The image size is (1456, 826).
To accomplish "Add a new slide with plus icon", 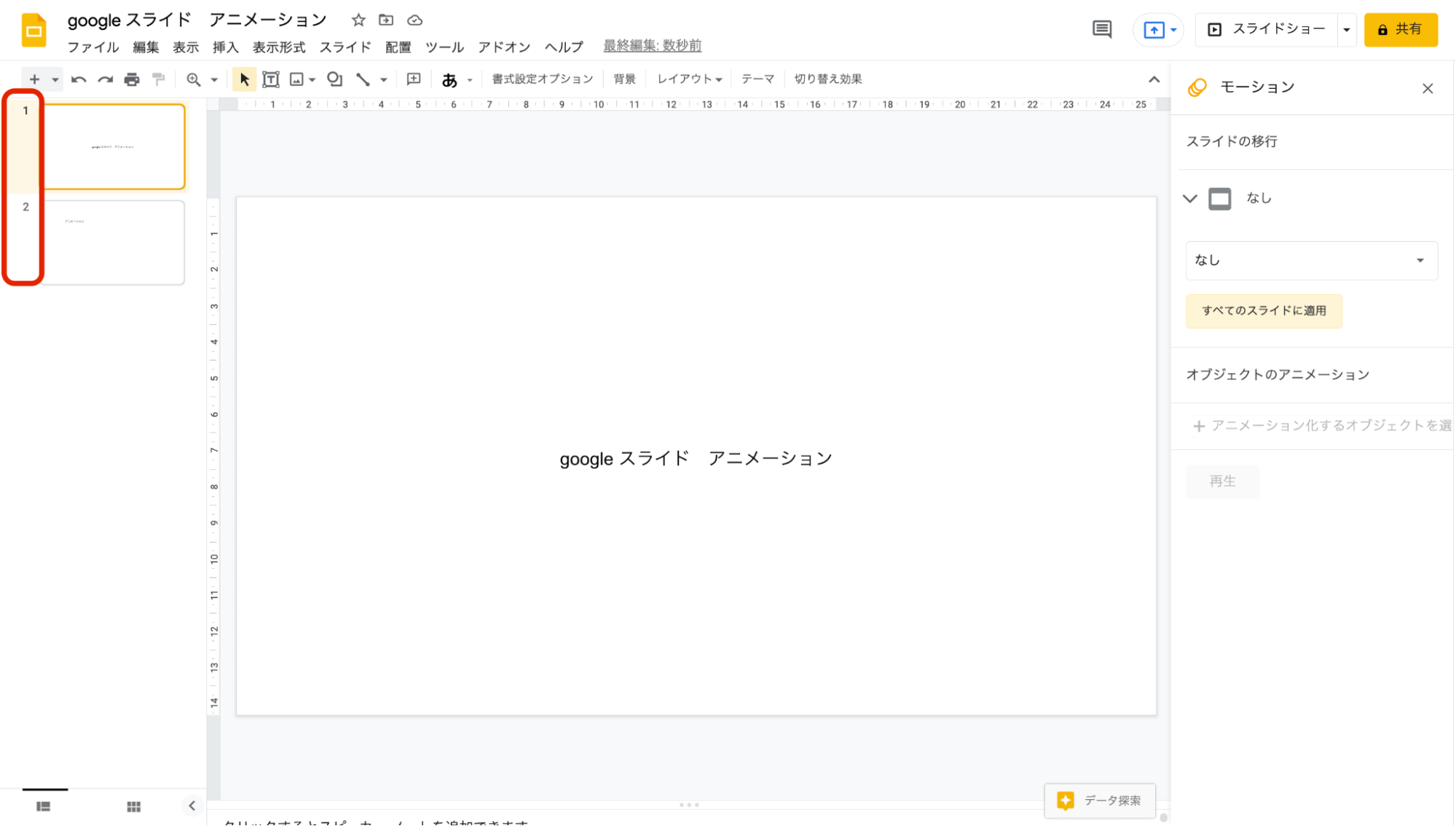I will [x=34, y=79].
